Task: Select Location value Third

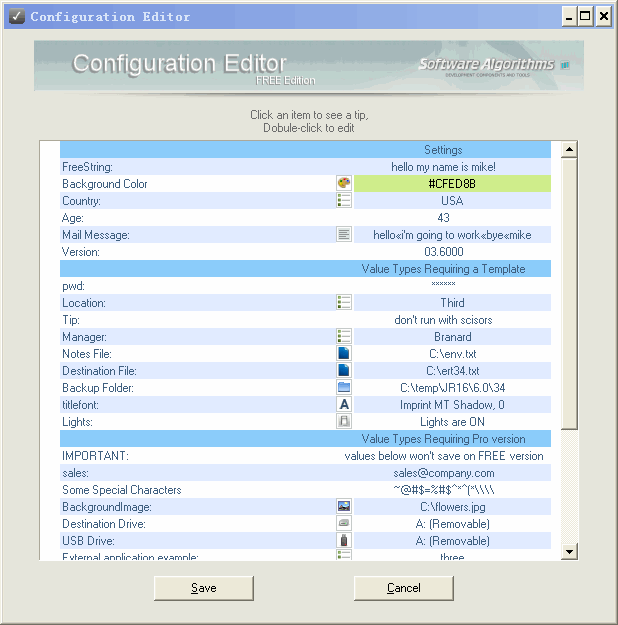Action: (452, 303)
